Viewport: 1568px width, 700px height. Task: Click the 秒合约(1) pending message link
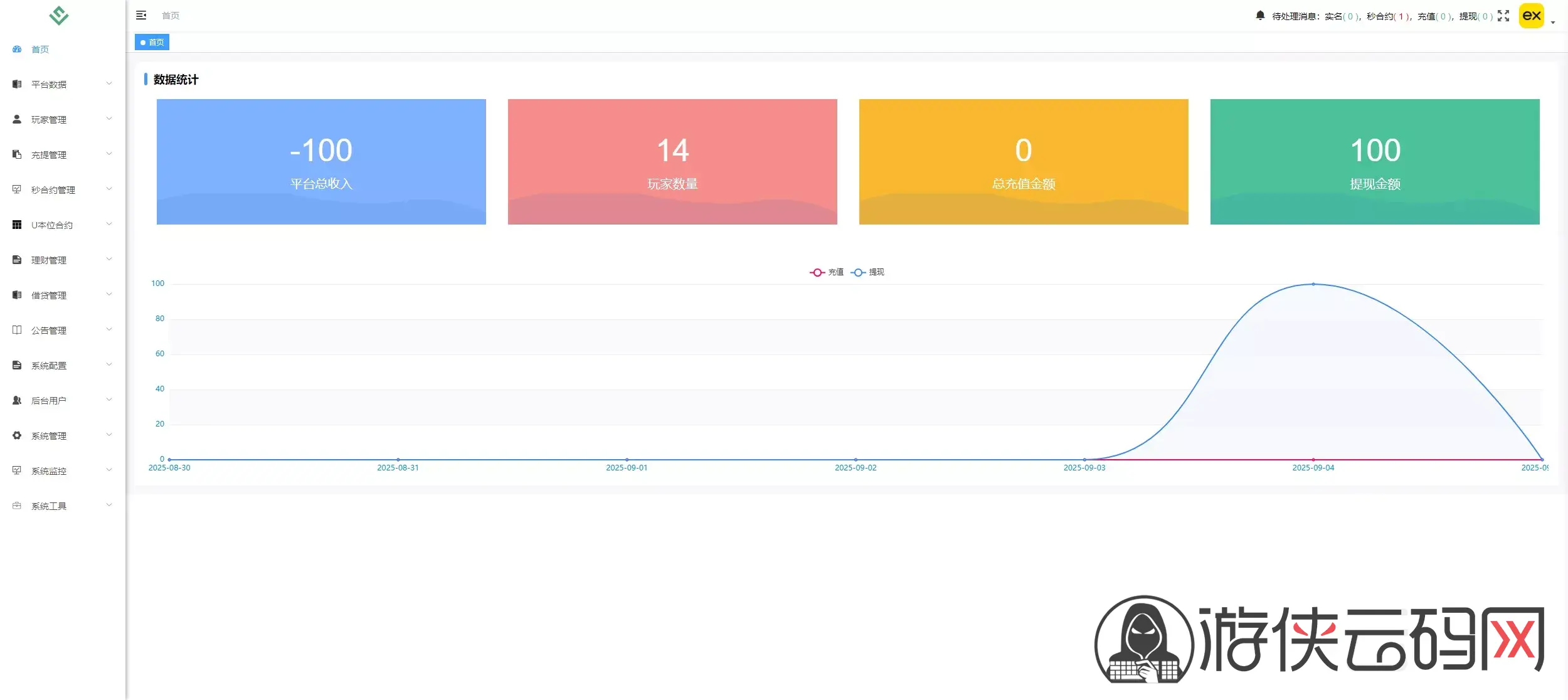(1388, 16)
